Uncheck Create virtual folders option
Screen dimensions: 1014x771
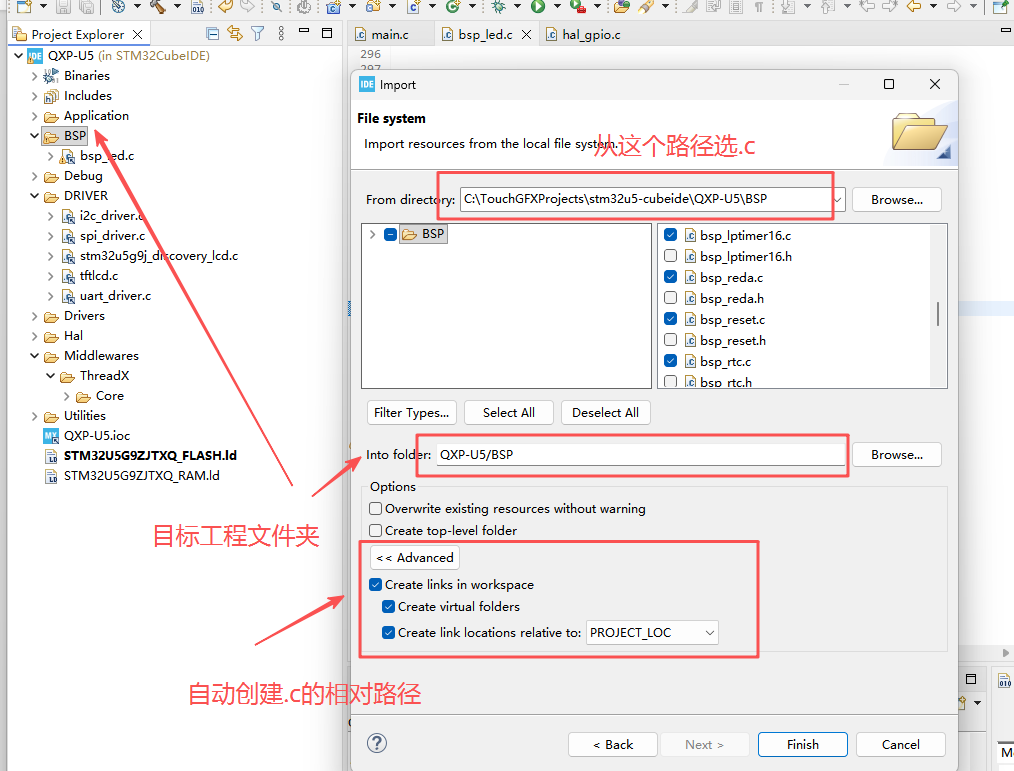pos(388,607)
